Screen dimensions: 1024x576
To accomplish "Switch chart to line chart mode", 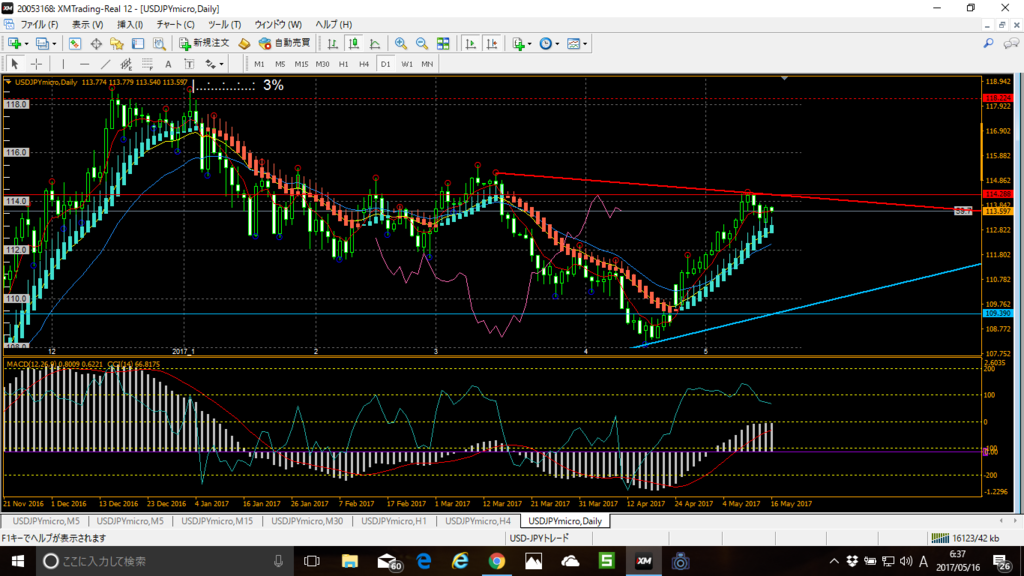I will point(374,44).
